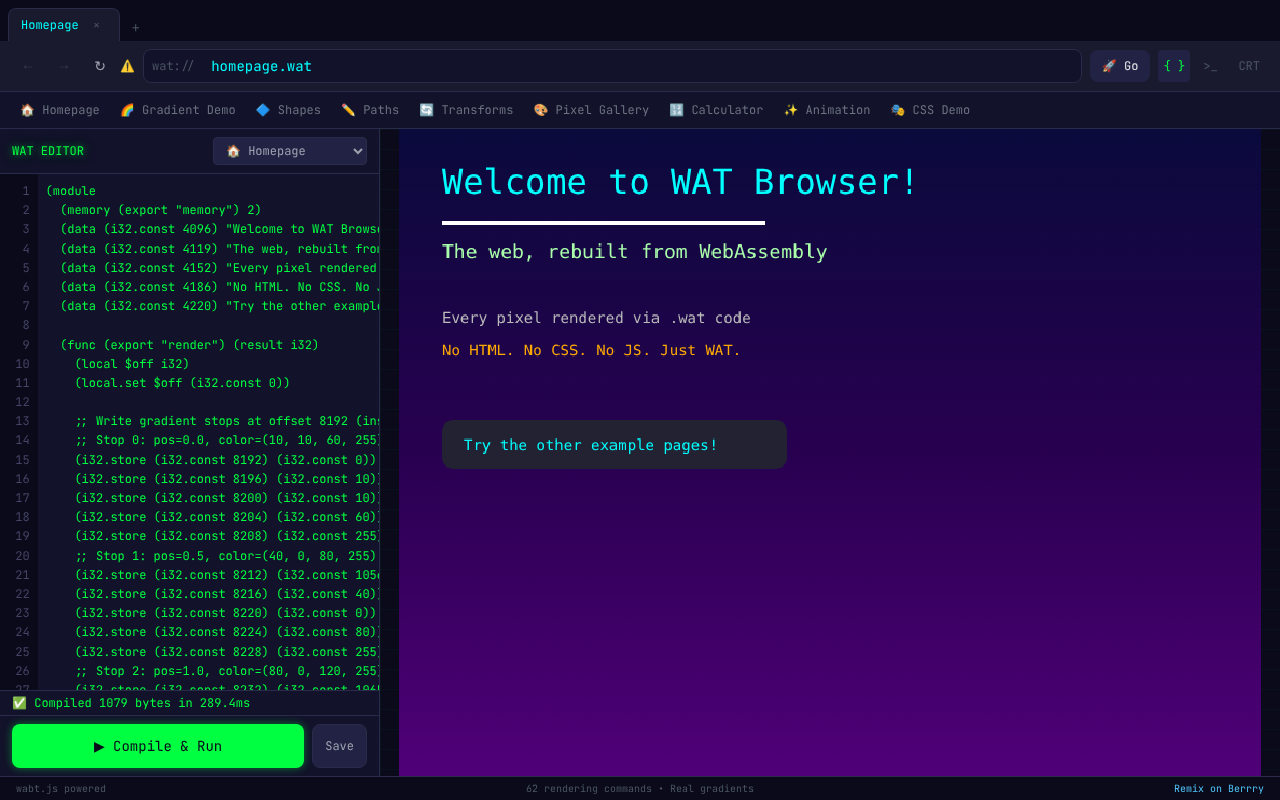Click code line 1 '(module'

click(x=71, y=191)
